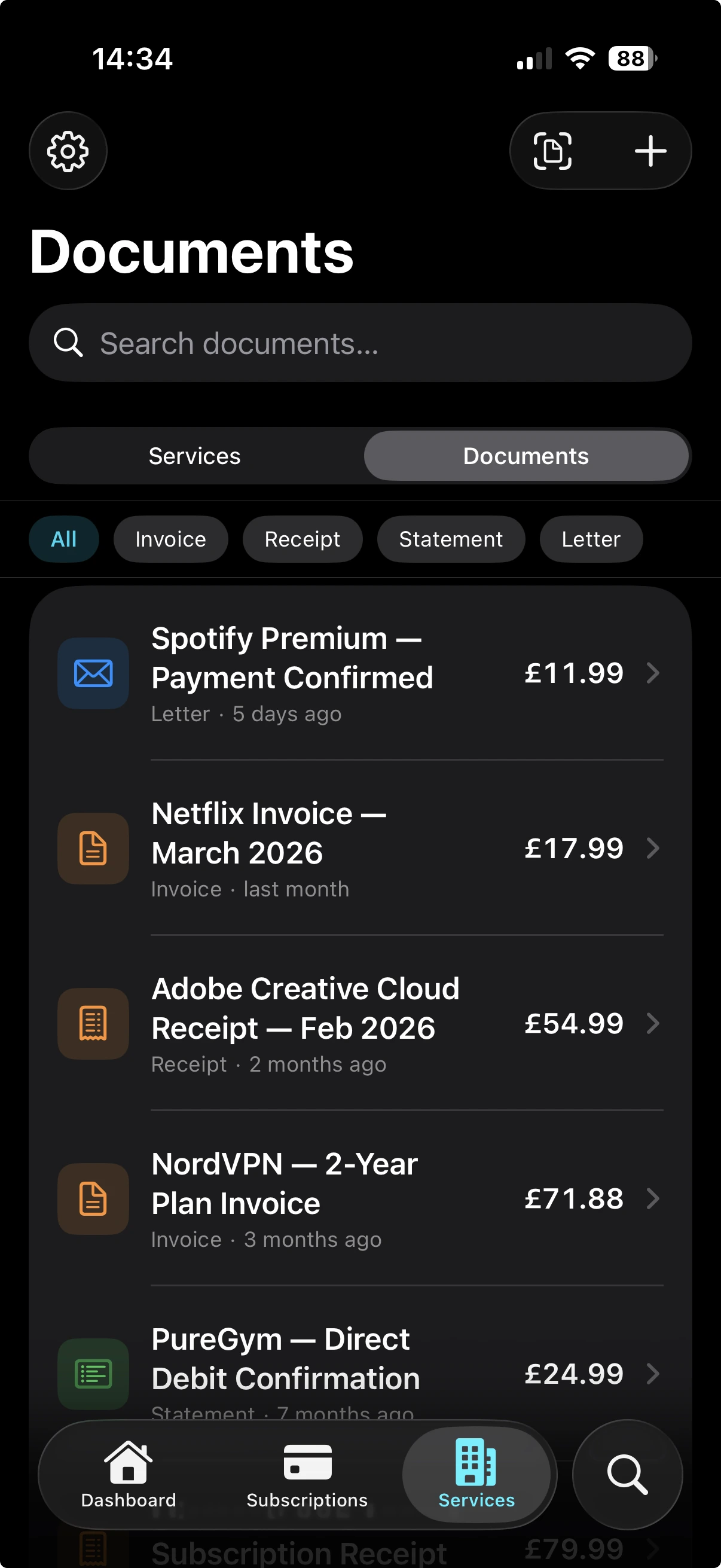Select the All filter chip
Screen dimensions: 721x1568
[x=64, y=539]
